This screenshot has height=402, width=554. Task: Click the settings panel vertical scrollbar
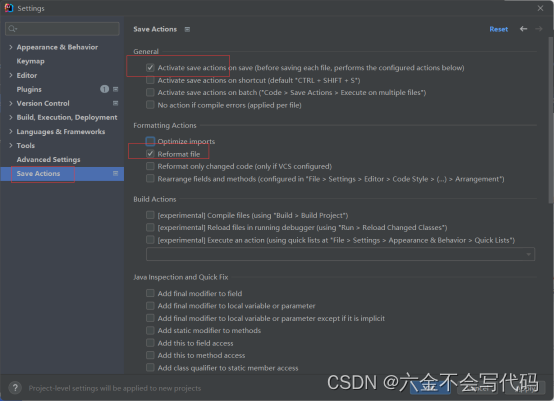pyautogui.click(x=550, y=120)
